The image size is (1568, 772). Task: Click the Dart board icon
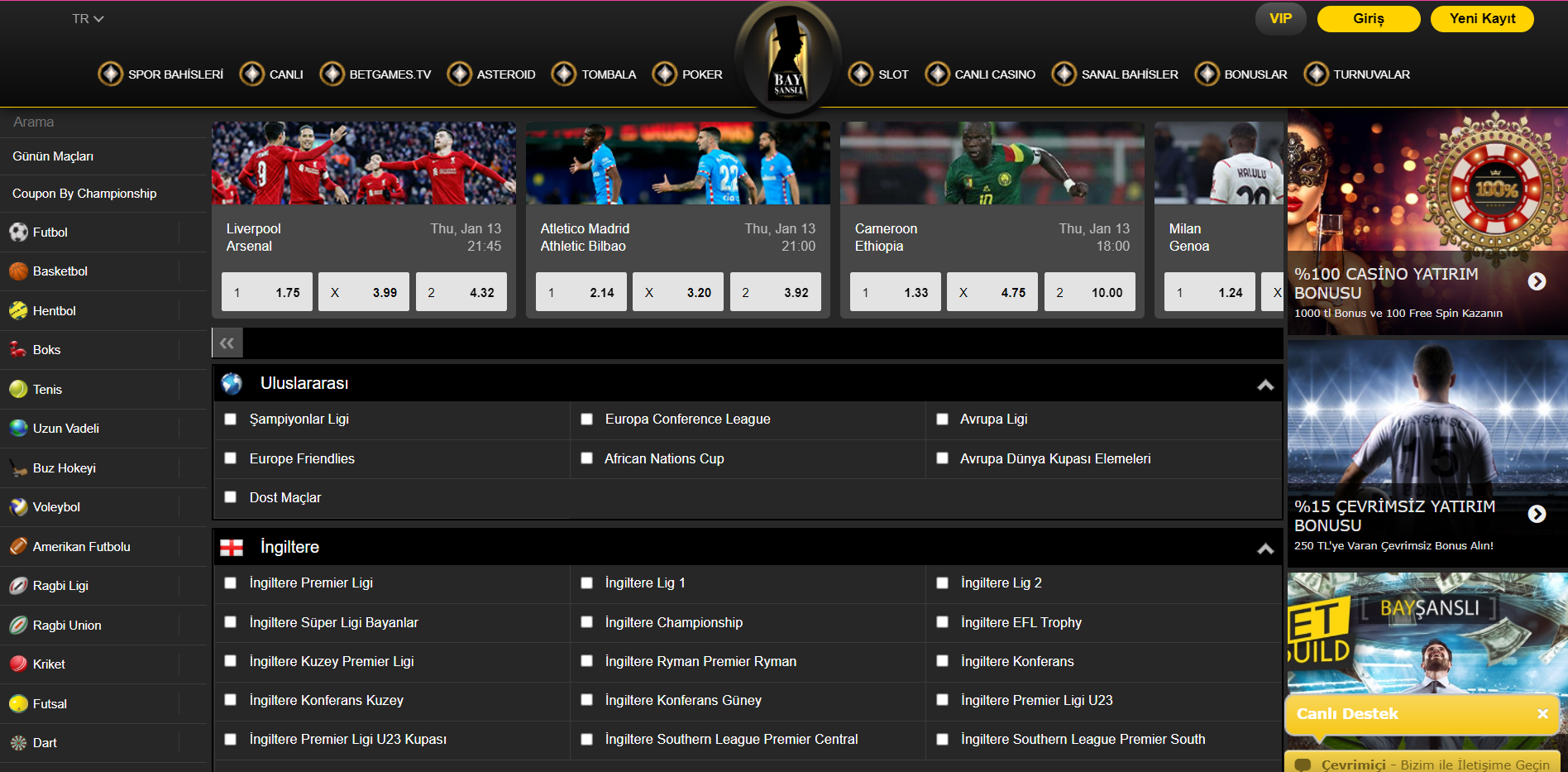tap(18, 743)
